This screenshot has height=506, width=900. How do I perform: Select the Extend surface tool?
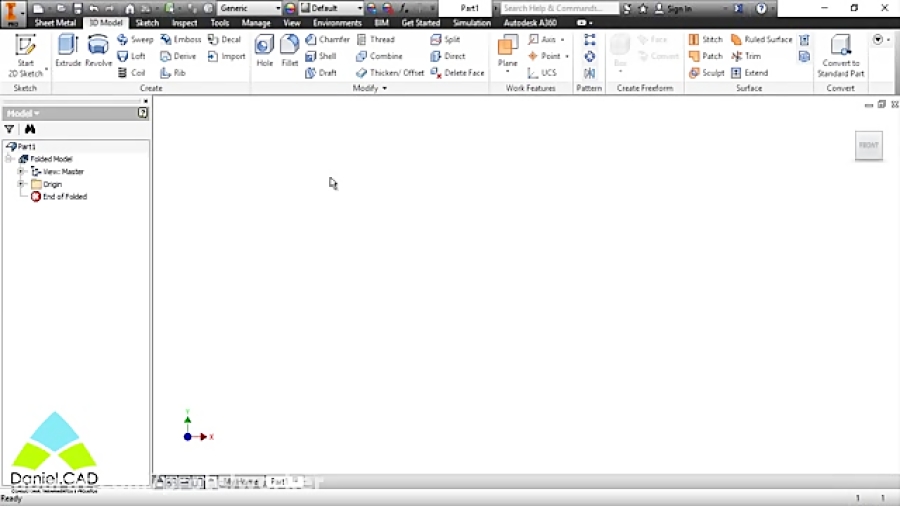[x=749, y=72]
